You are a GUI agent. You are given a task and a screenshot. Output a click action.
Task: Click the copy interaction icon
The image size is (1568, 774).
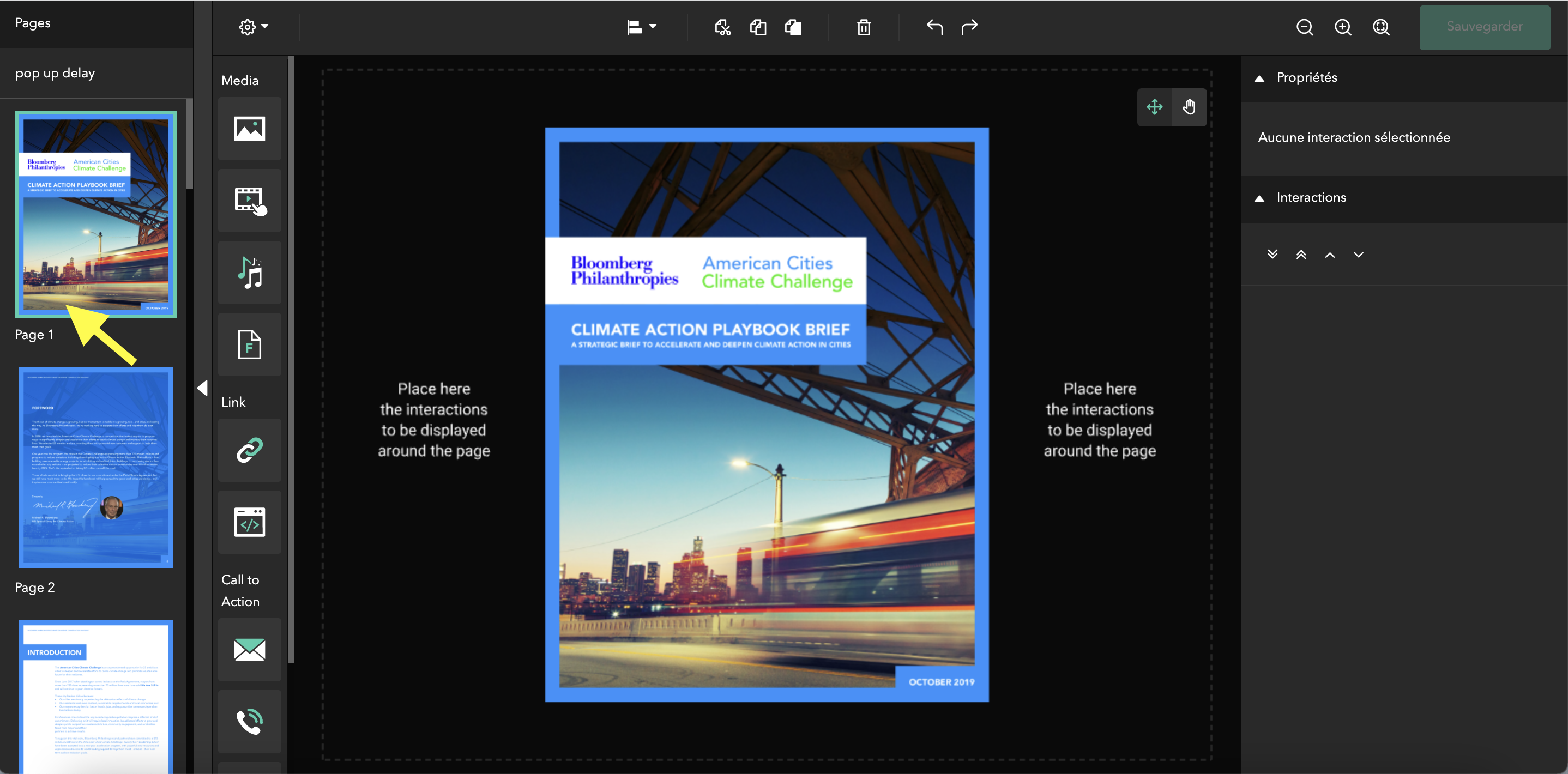click(x=758, y=27)
